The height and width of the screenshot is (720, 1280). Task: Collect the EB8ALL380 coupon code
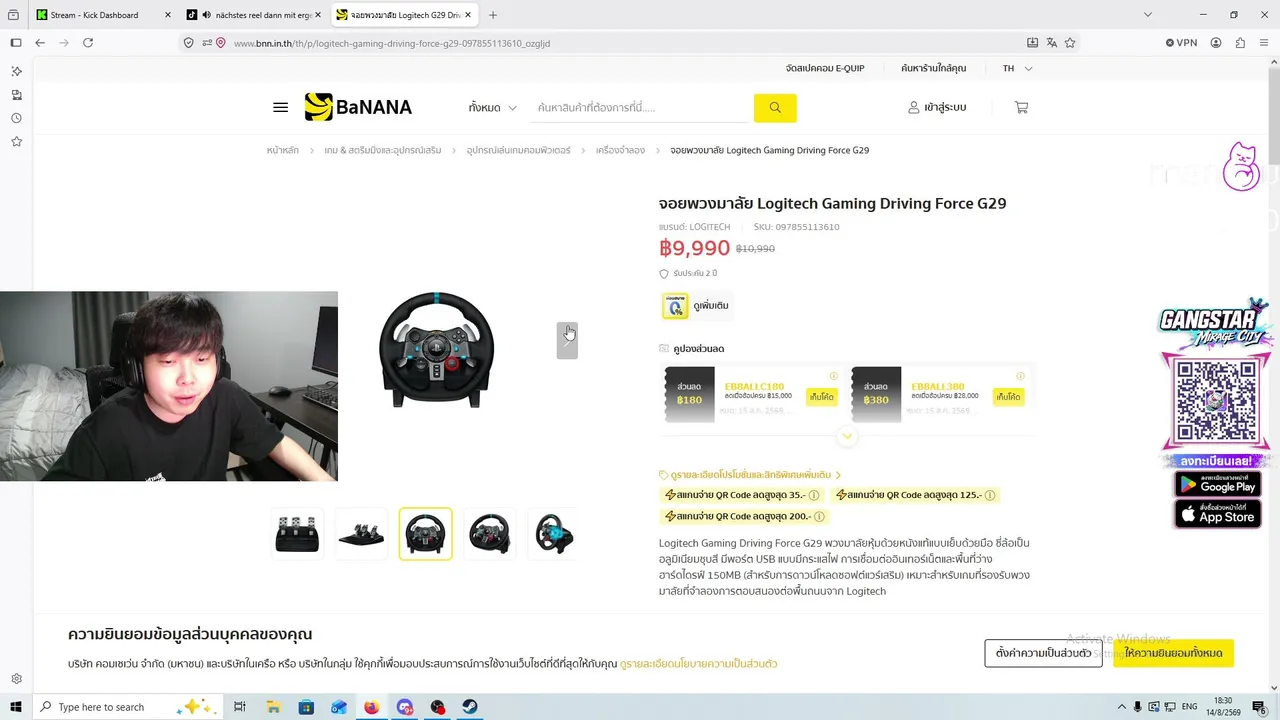click(1008, 397)
